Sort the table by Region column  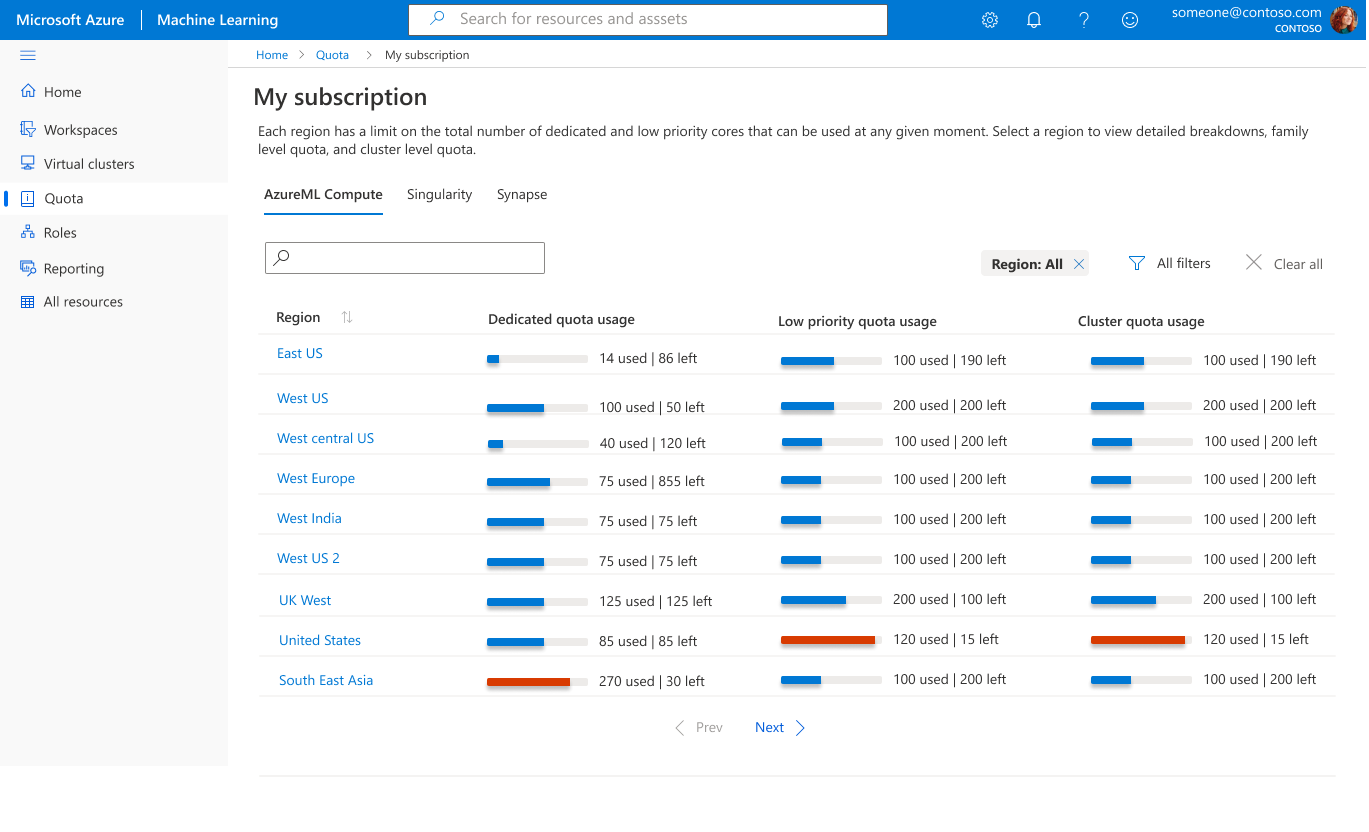347,317
